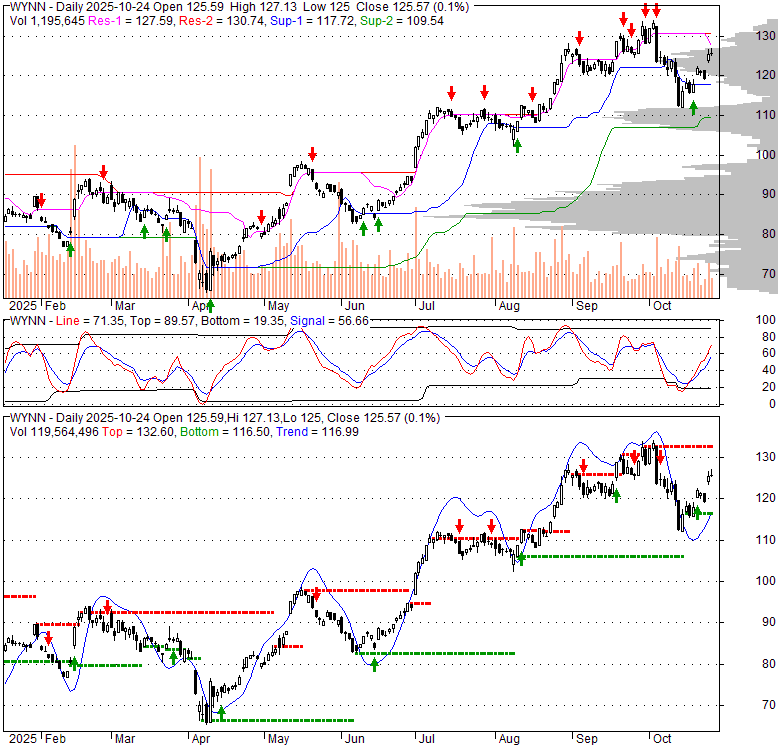Click the oscillator 'Line = 71.35' label
Image resolution: width=780 pixels, height=745 pixels.
tap(90, 321)
